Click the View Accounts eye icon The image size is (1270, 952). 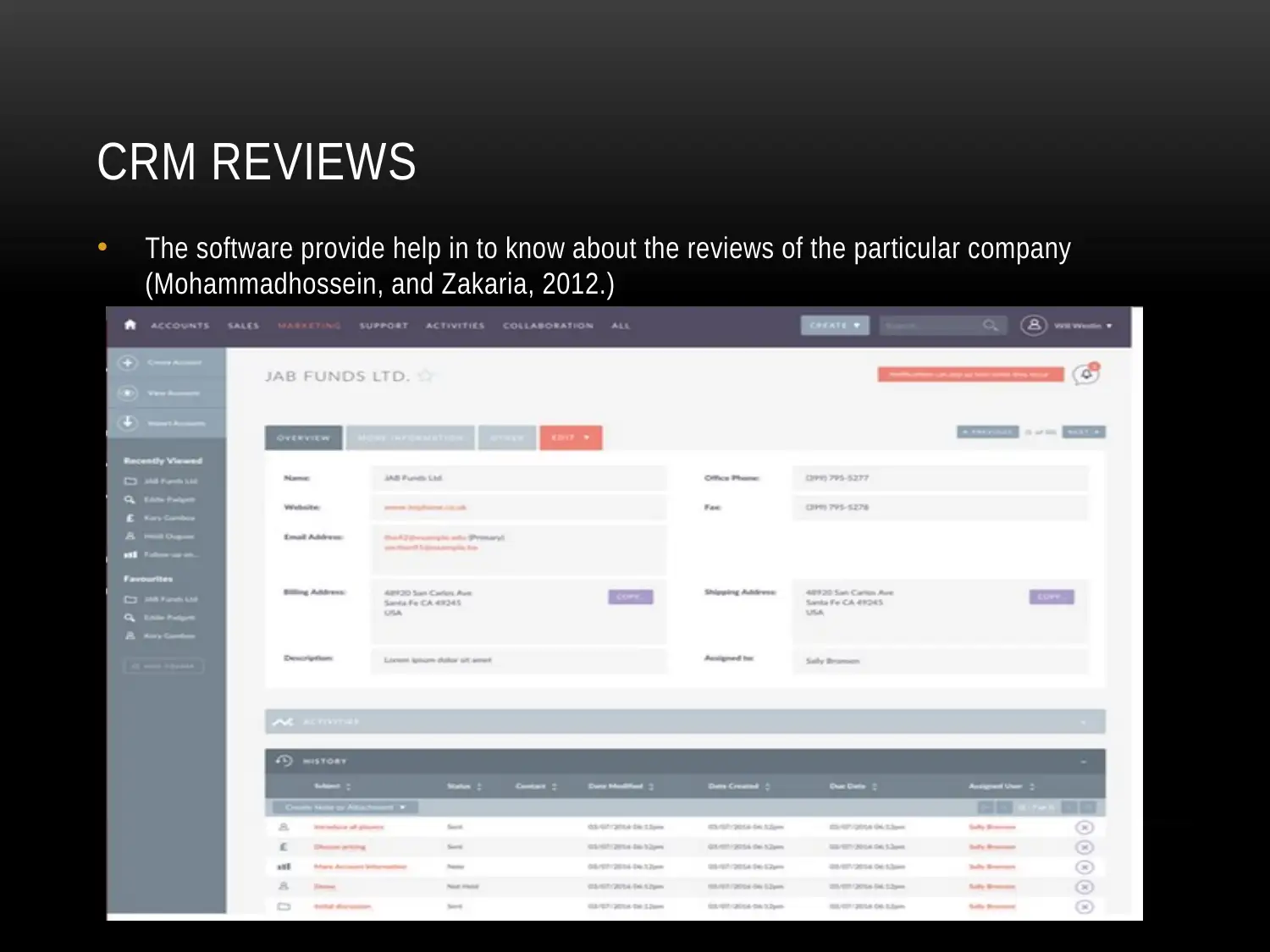click(127, 393)
